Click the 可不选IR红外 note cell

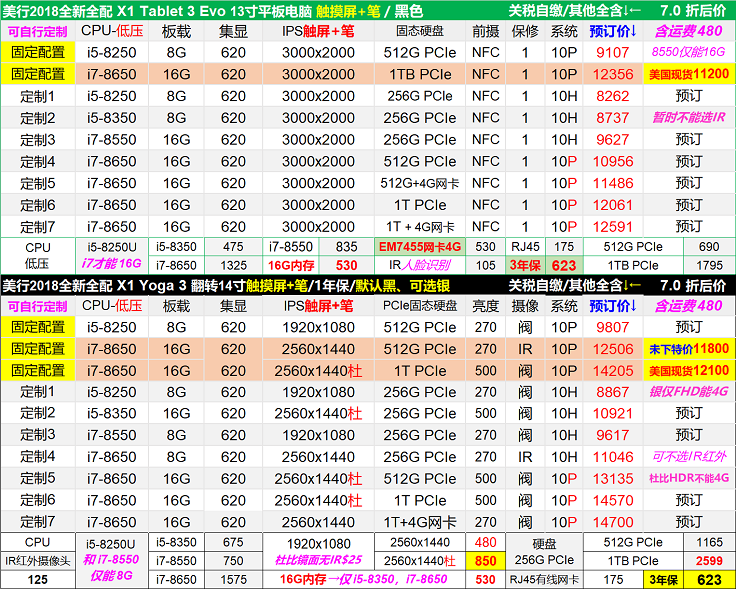688,457
